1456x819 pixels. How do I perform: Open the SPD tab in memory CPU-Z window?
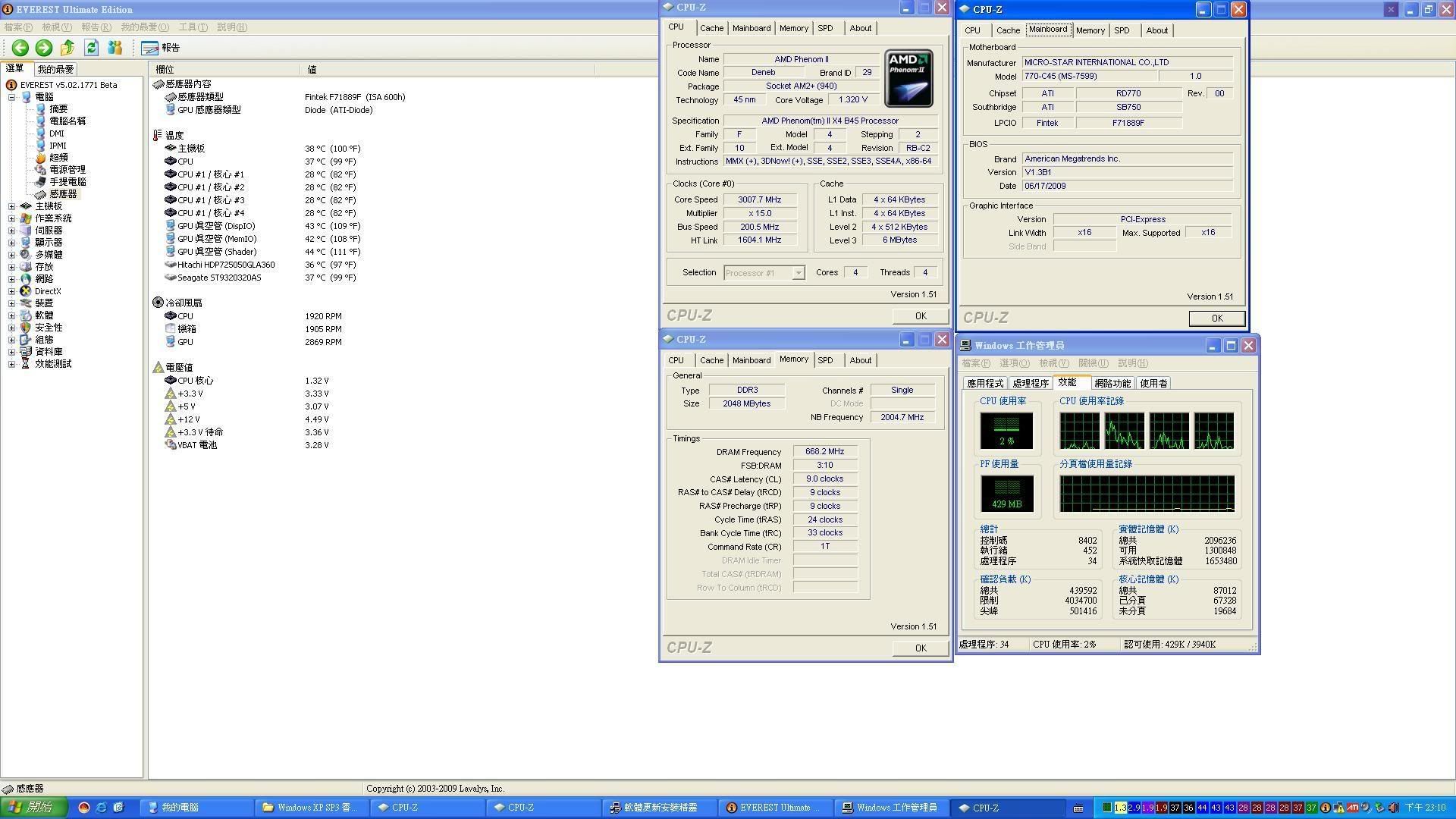tap(825, 360)
